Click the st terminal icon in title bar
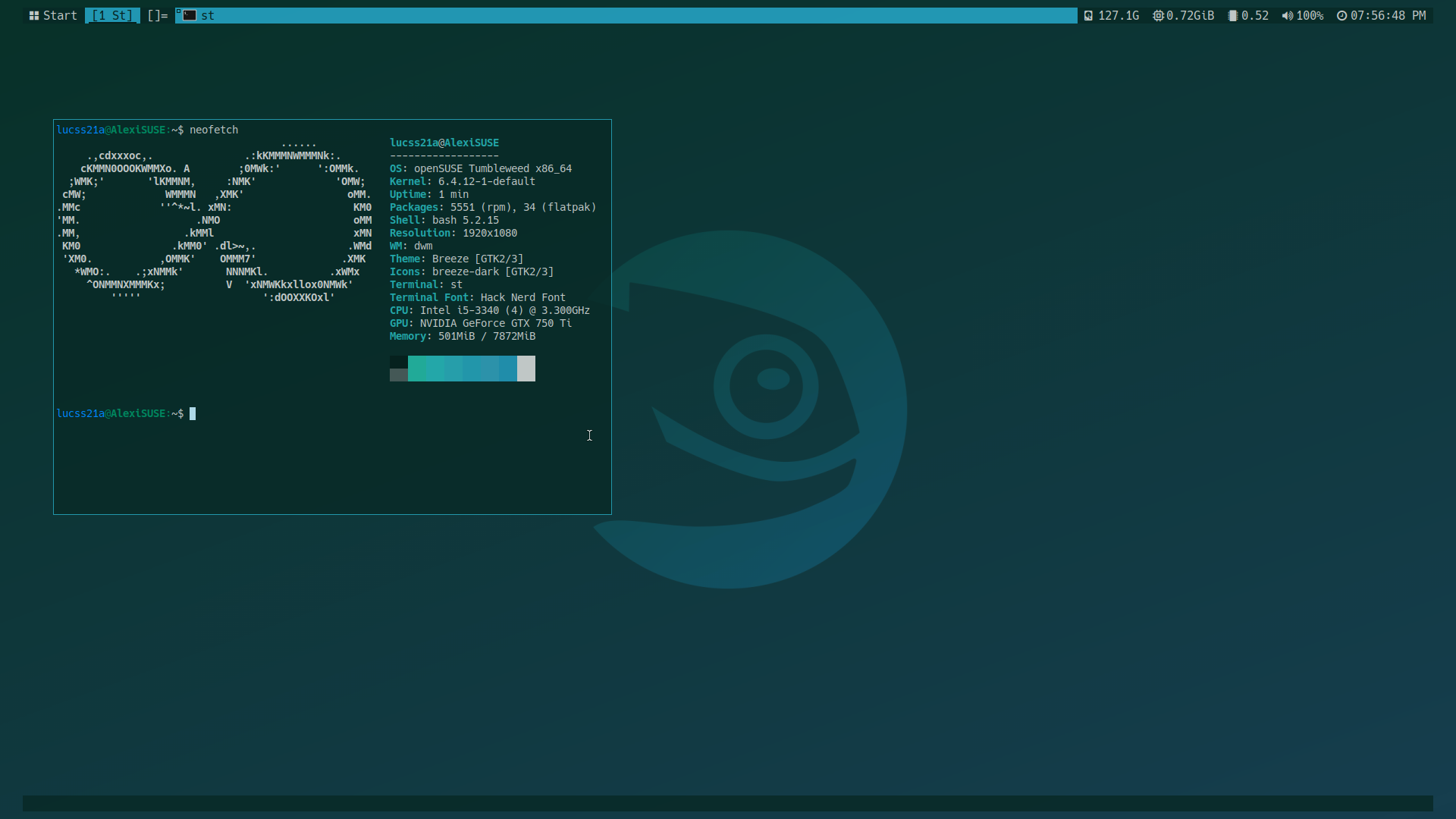Screen dimensions: 1456x819 coord(189,15)
